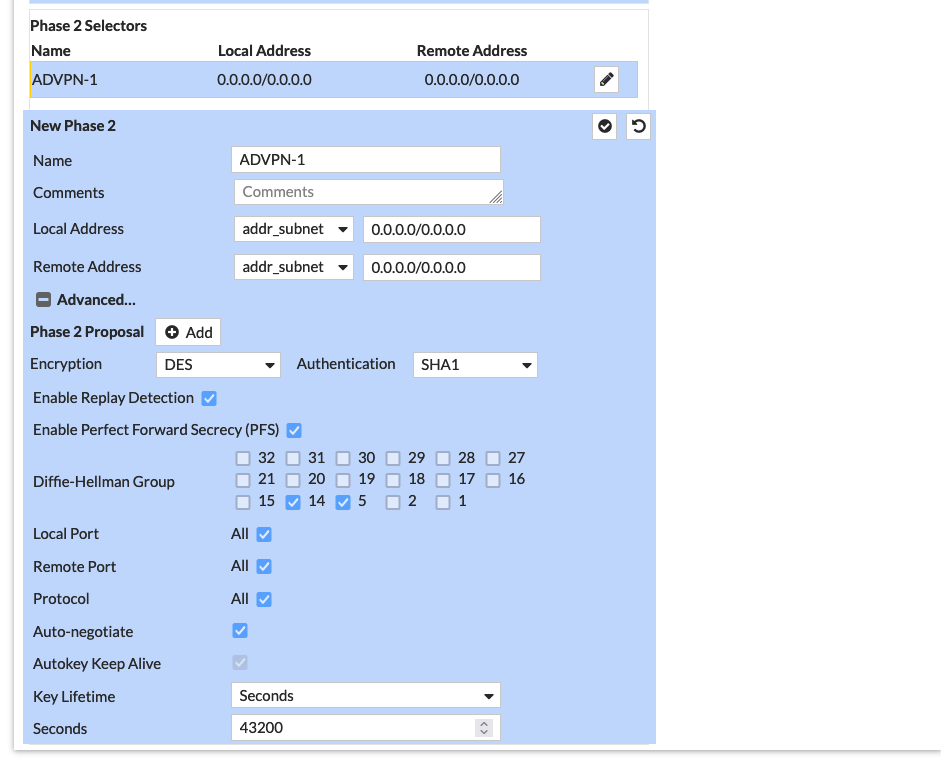Disable Replay Detection checkbox
Image resolution: width=941 pixels, height=758 pixels.
(209, 398)
